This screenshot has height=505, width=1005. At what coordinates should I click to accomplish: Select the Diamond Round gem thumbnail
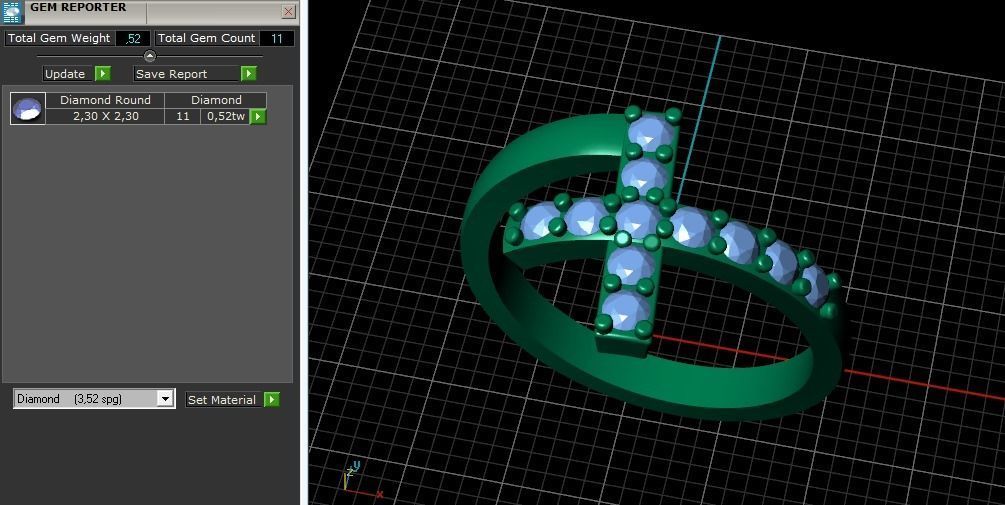click(x=28, y=108)
